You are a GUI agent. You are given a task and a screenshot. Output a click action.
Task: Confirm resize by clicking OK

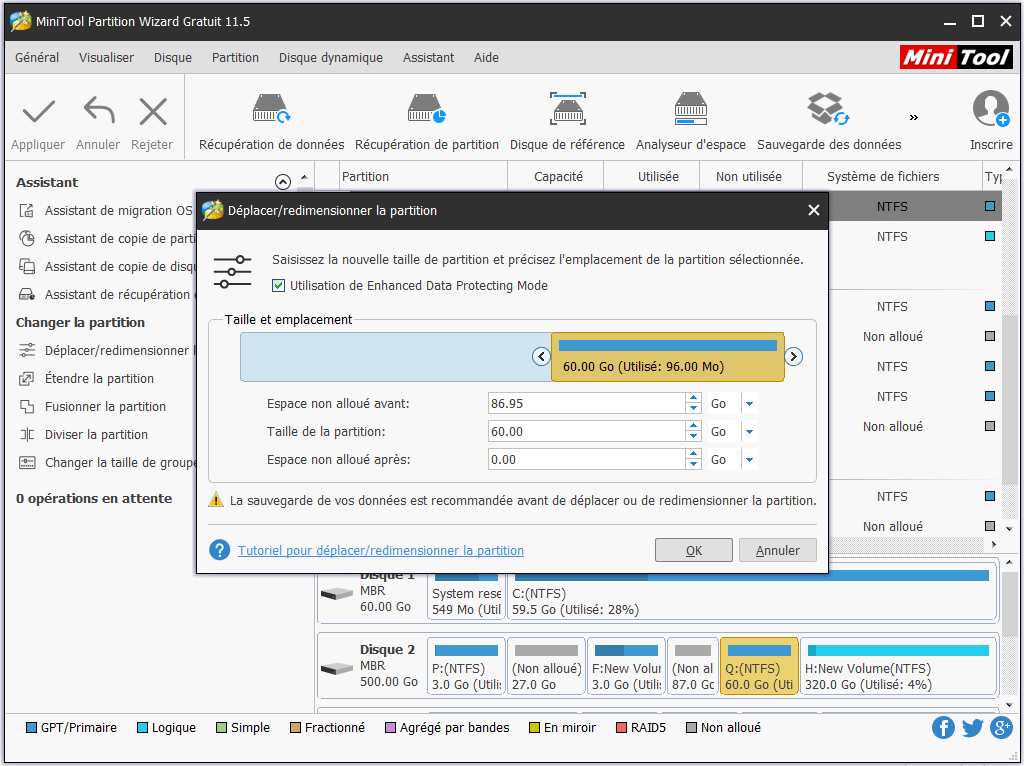point(693,550)
